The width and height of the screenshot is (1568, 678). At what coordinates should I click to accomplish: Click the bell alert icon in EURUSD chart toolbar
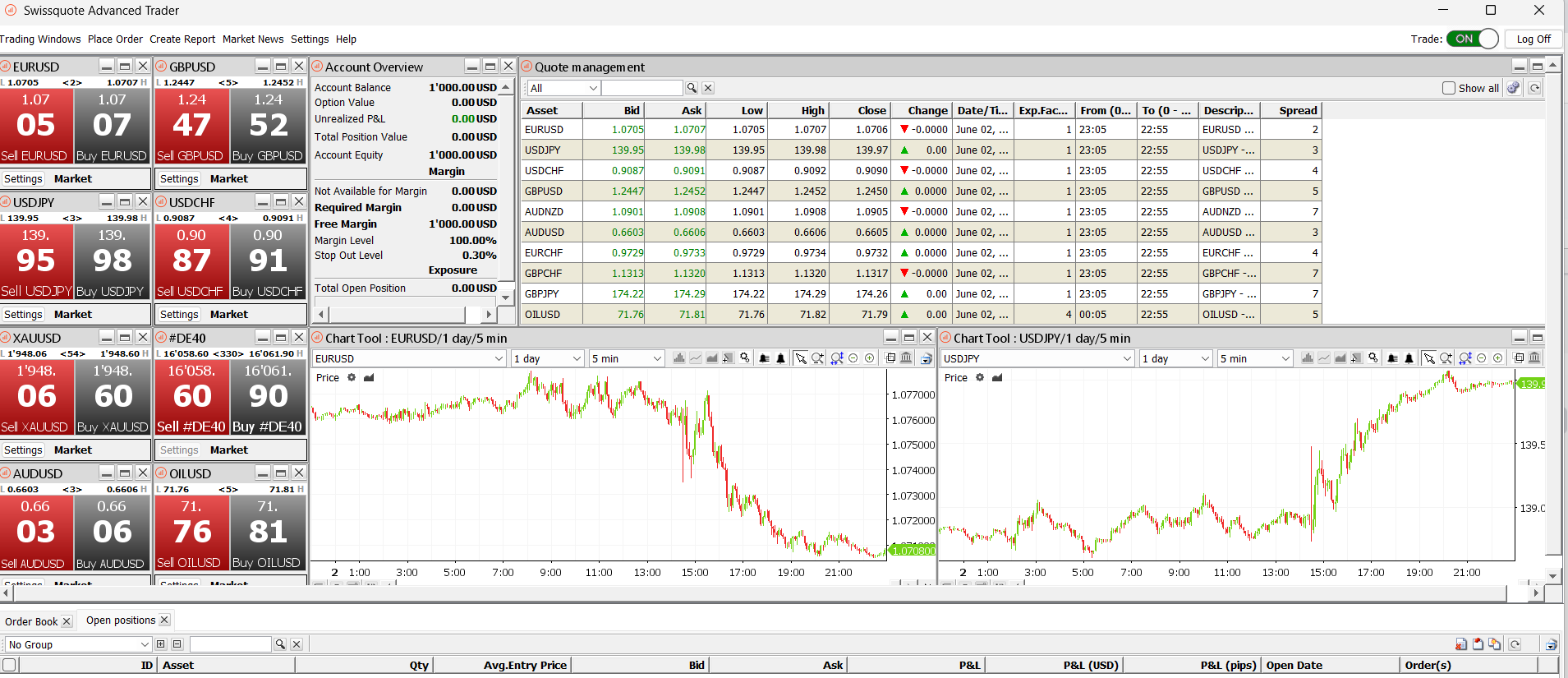[780, 358]
